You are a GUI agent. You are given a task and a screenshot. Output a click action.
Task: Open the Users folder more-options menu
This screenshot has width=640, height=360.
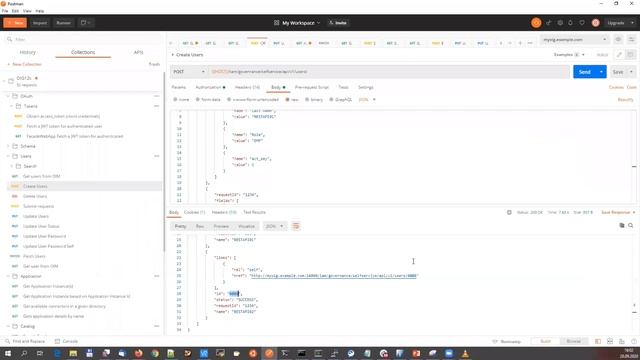point(156,156)
